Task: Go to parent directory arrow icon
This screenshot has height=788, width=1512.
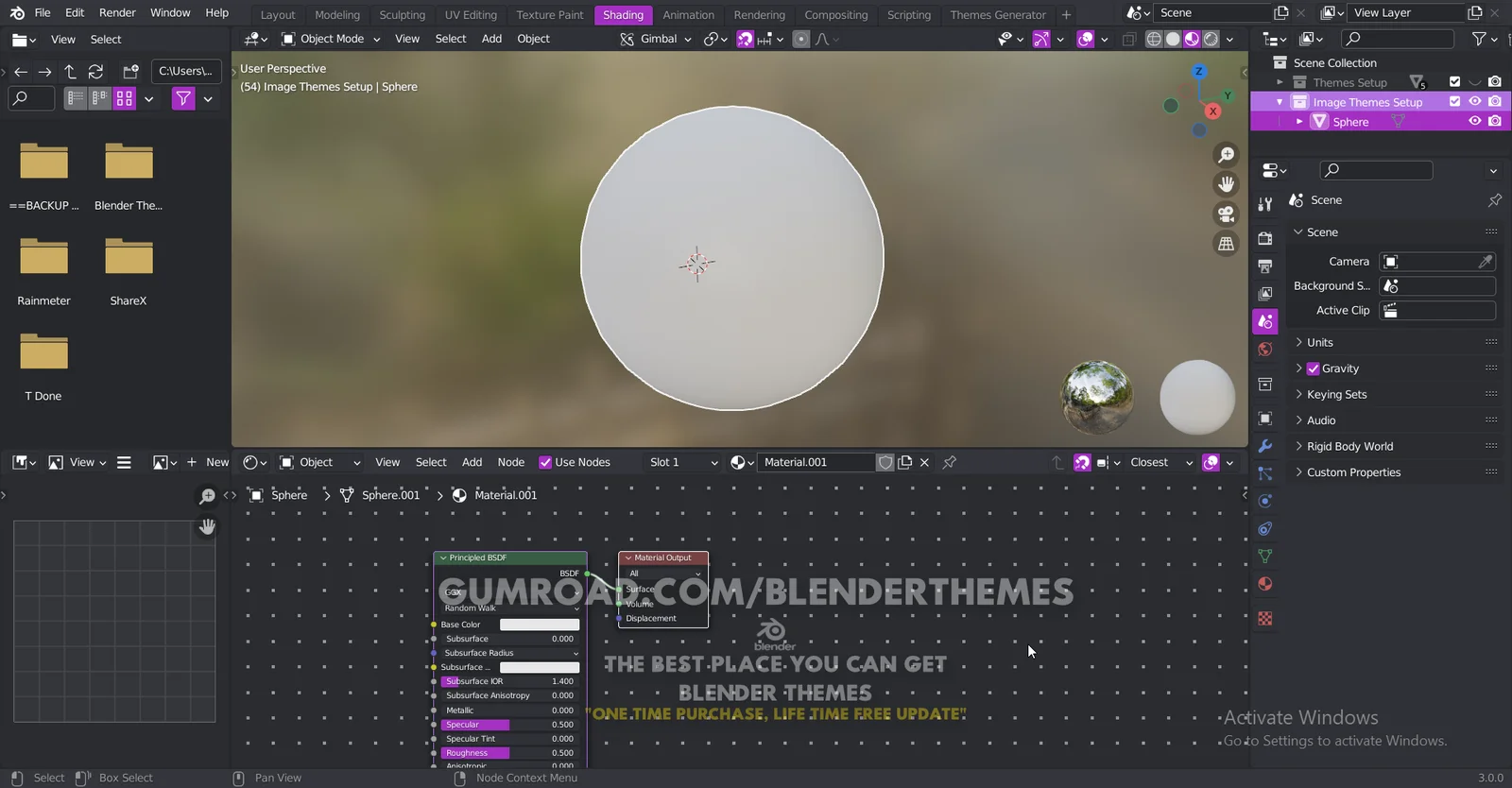Action: [70, 72]
